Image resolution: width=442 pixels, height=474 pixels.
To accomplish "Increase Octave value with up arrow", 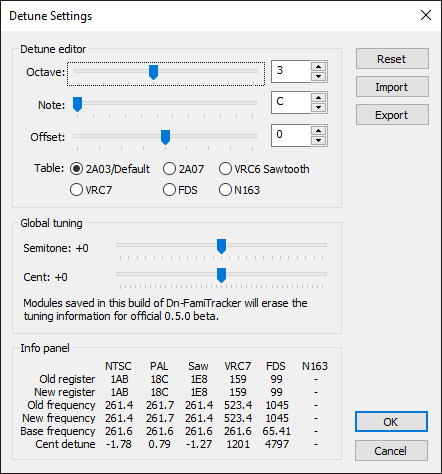I will (x=319, y=67).
